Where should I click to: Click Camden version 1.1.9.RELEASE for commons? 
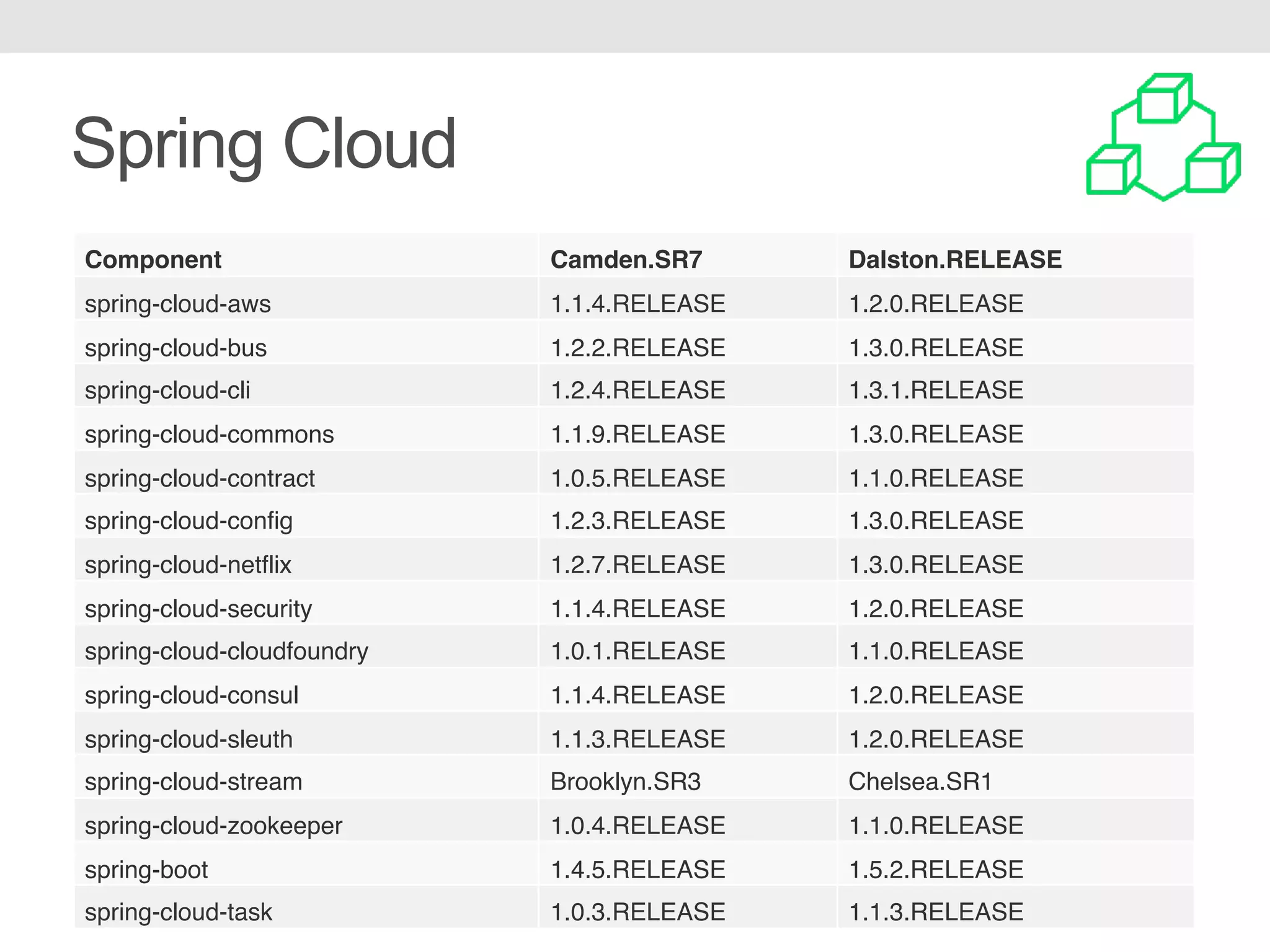(x=638, y=434)
